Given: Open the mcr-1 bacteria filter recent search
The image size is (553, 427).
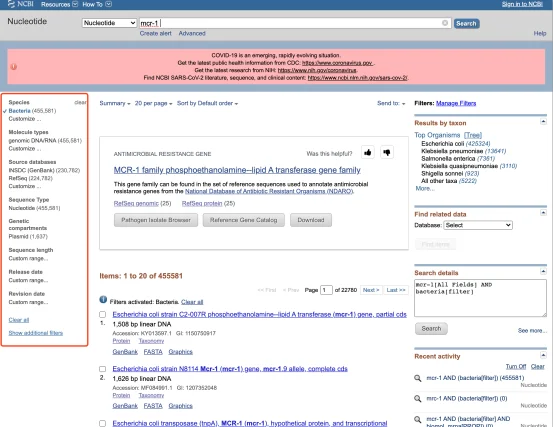Looking at the screenshot, I should click(x=475, y=378).
